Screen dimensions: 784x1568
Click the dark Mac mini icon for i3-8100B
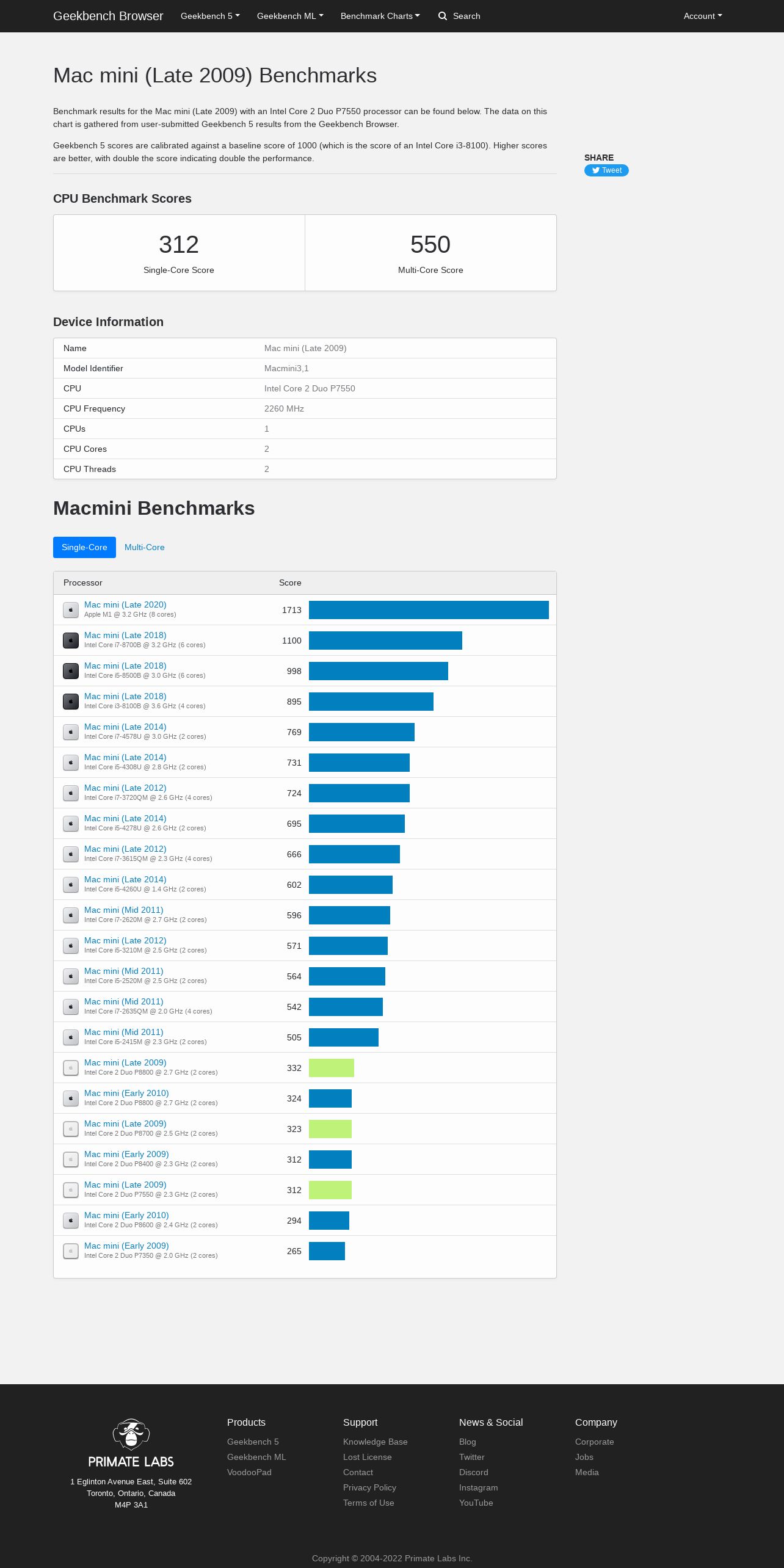(x=71, y=702)
